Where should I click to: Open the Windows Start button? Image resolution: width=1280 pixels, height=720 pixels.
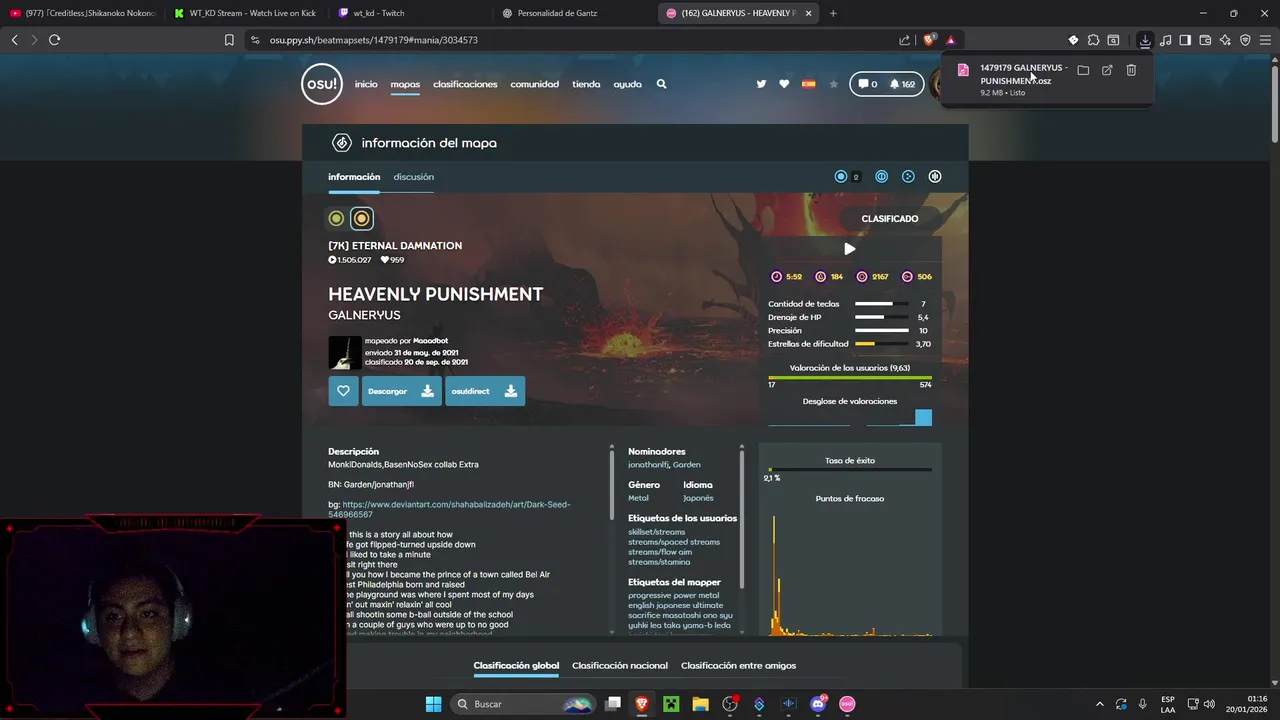pos(433,704)
